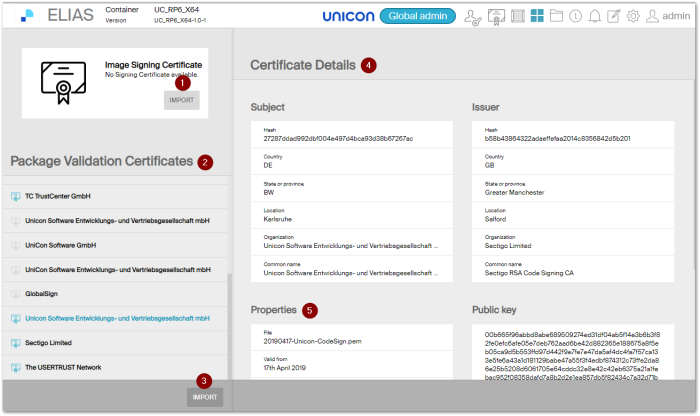This screenshot has width=700, height=416.
Task: Click the Public key hex text block
Action: (x=572, y=356)
